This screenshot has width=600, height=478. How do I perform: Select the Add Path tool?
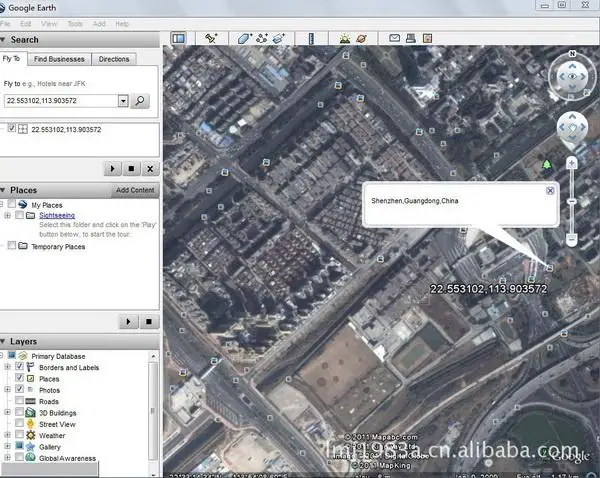pyautogui.click(x=262, y=38)
